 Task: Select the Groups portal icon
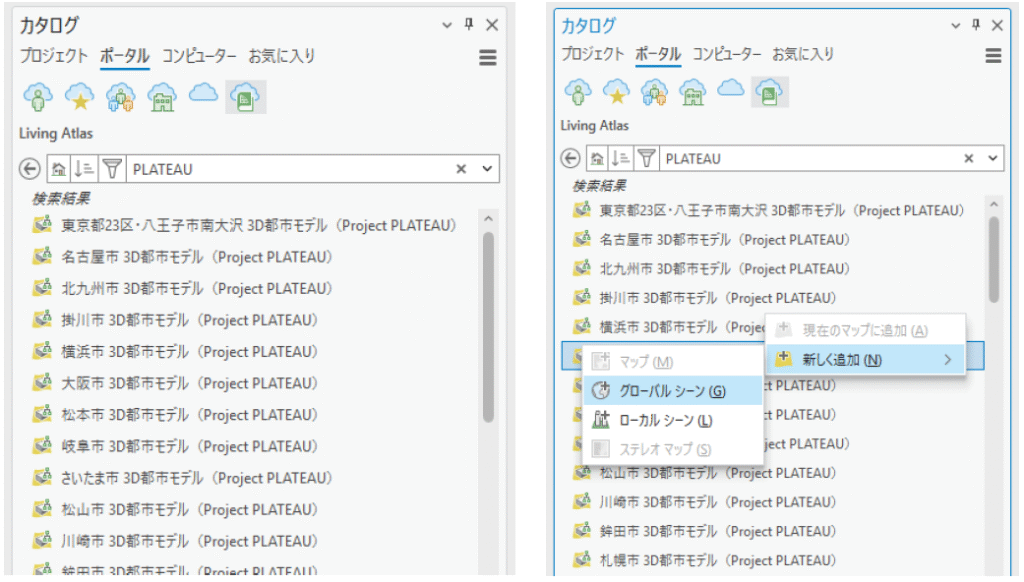point(120,97)
